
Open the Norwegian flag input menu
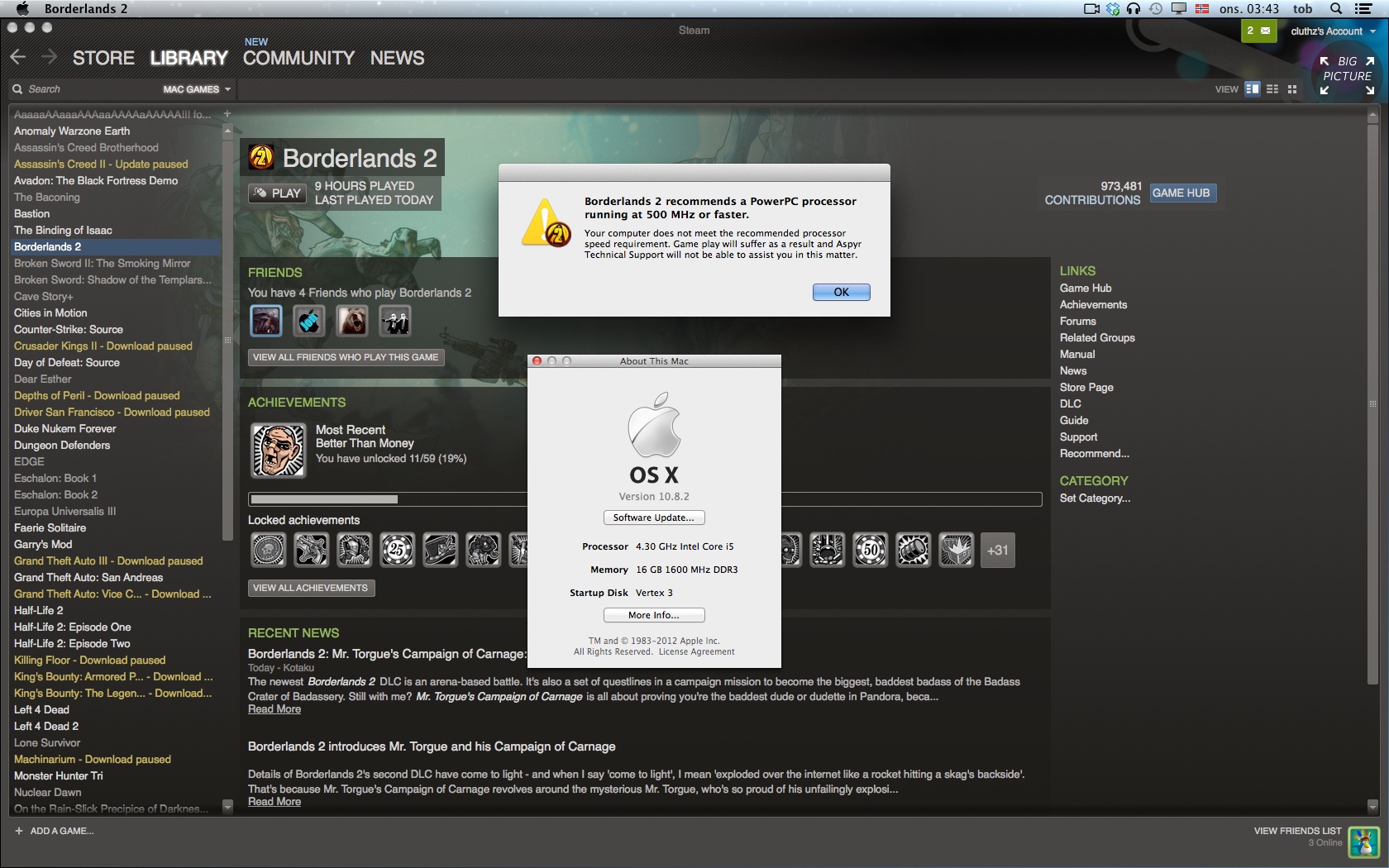point(1202,8)
